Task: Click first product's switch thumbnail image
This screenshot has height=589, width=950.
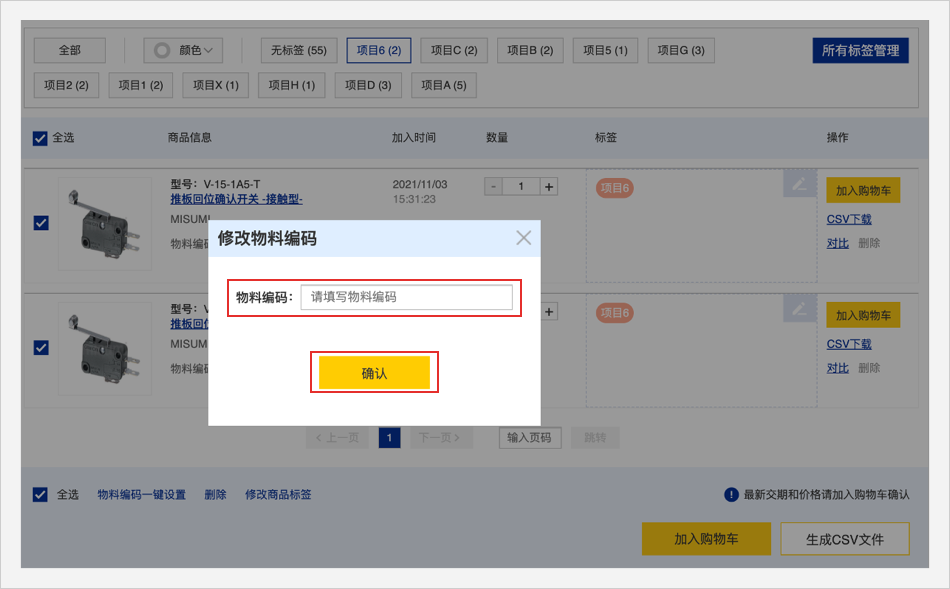Action: pos(105,224)
